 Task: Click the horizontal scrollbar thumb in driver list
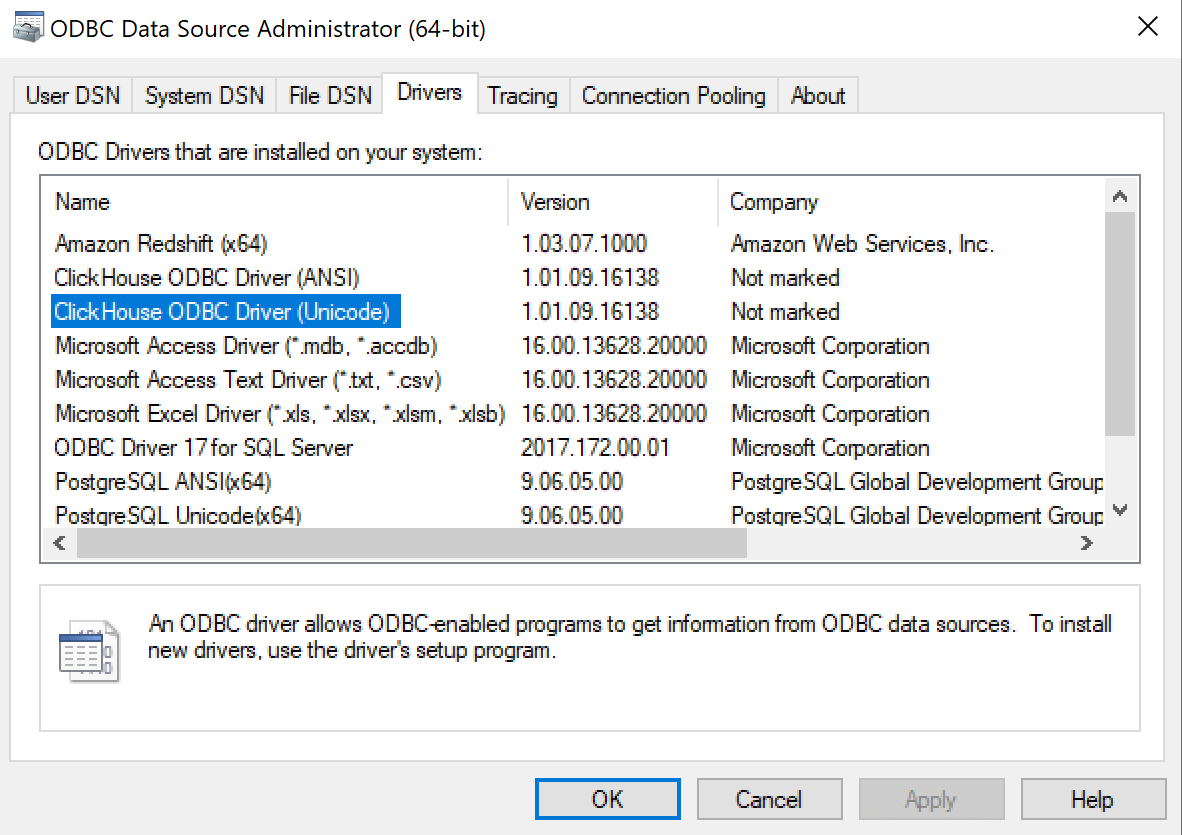(x=412, y=543)
